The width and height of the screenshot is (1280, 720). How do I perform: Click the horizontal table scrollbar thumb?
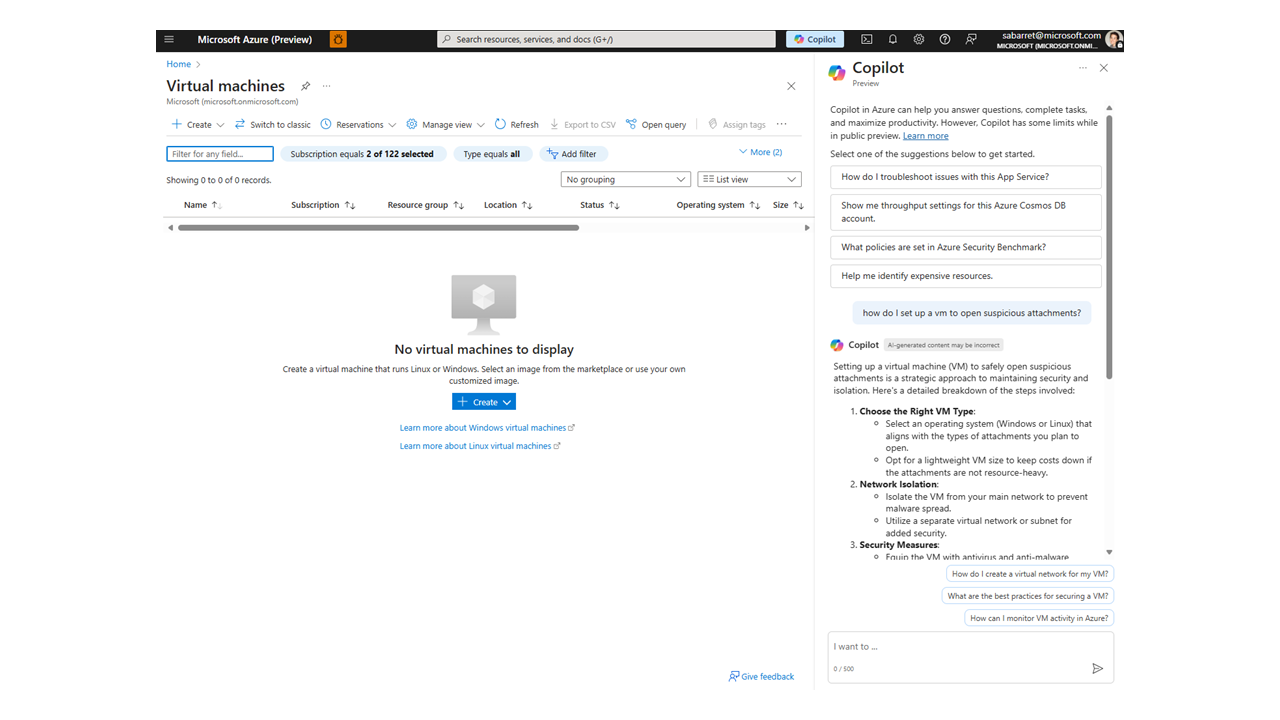378,228
